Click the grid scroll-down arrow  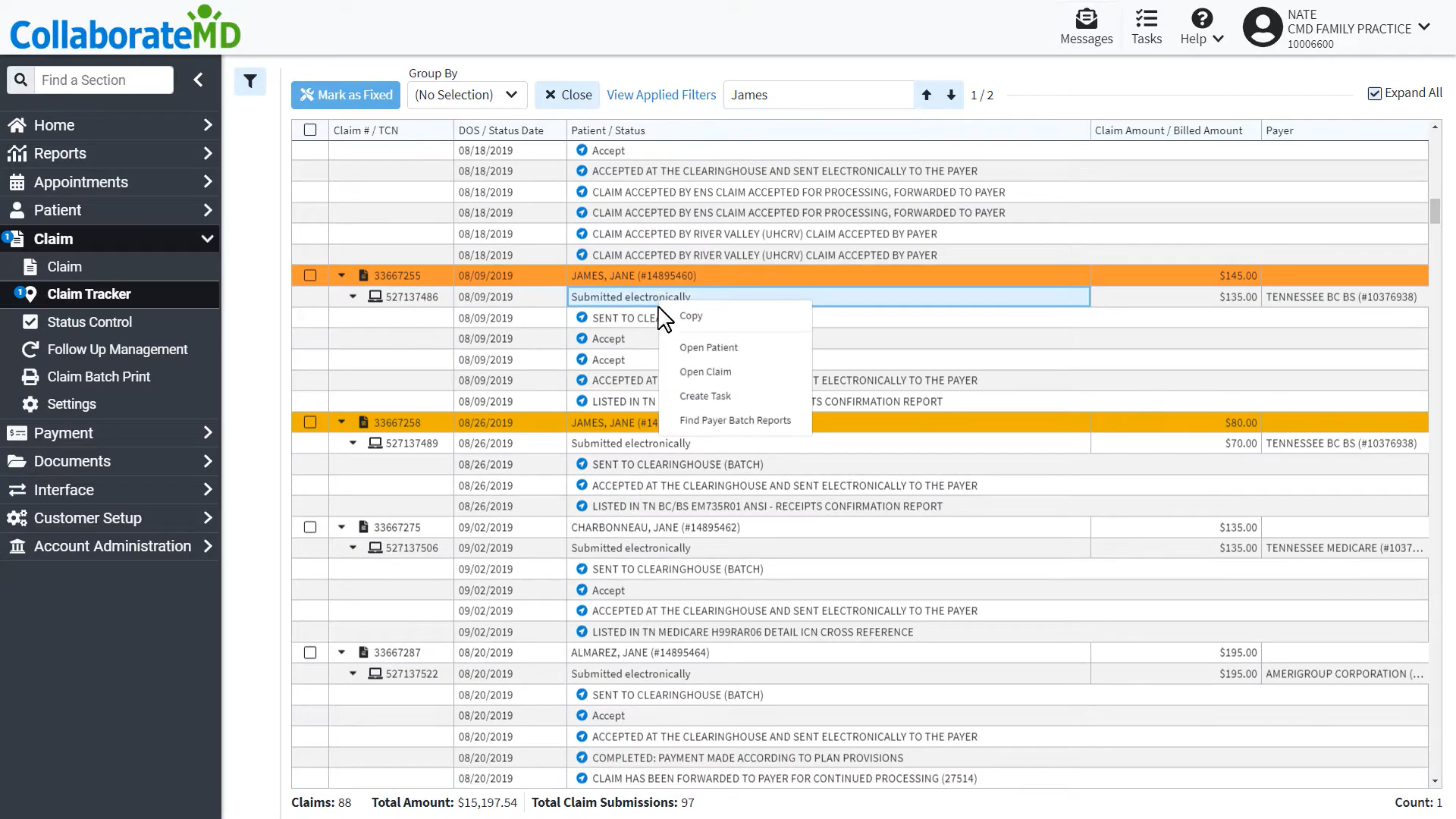coord(1435,781)
